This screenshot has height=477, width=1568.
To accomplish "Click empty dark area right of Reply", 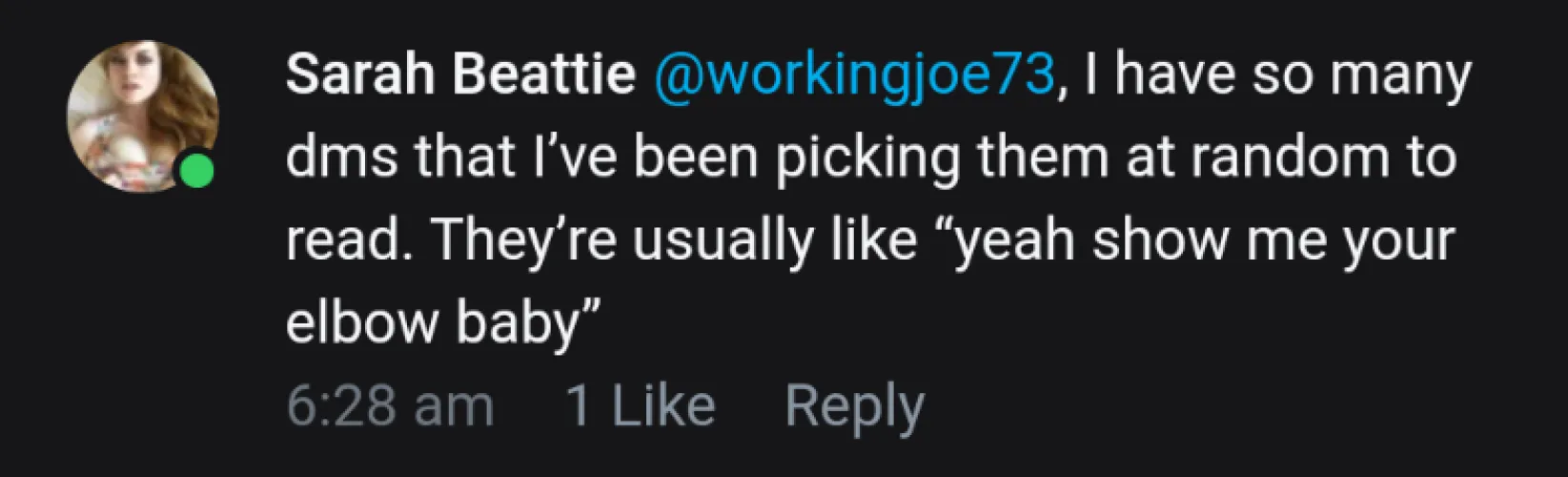I will pos(1239,406).
